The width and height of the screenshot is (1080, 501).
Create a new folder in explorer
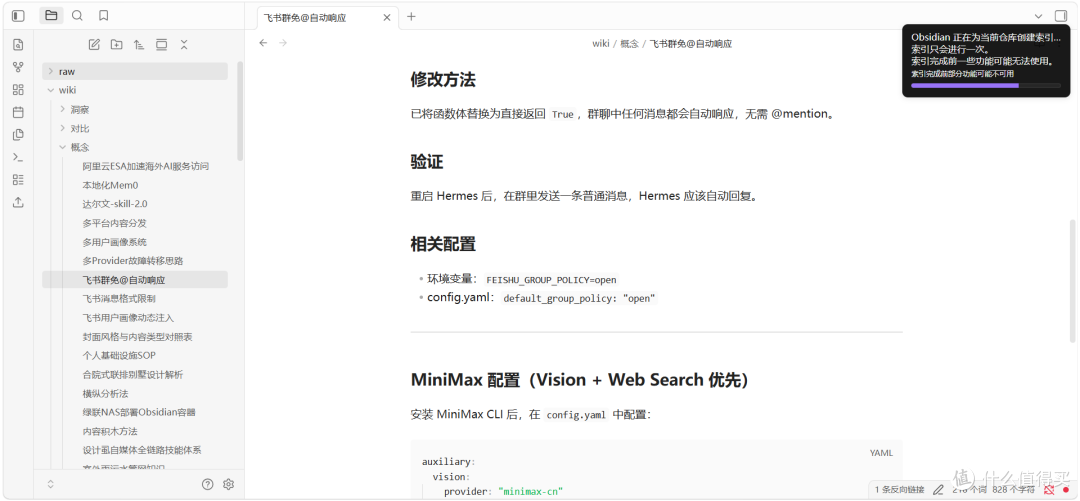pos(116,45)
